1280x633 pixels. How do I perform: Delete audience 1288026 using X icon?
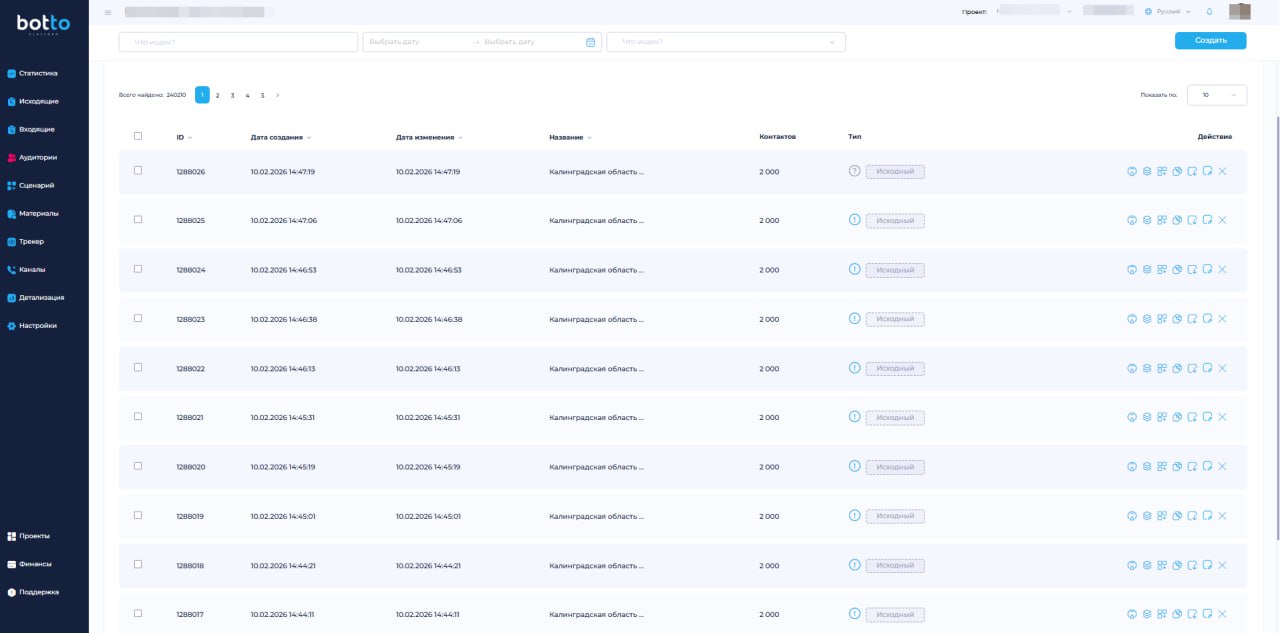[x=1222, y=172]
